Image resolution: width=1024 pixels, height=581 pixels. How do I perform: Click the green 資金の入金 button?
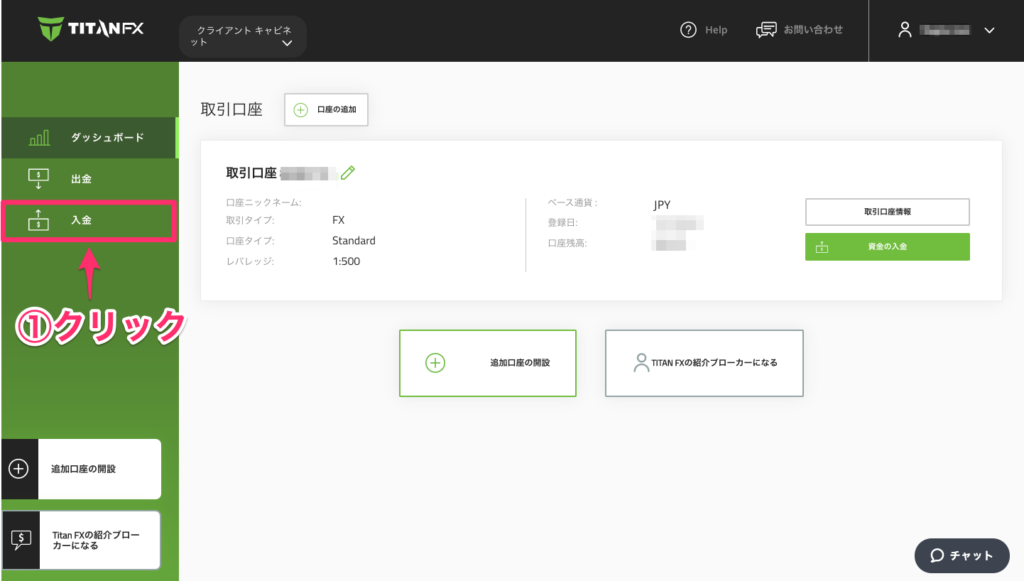coord(887,247)
